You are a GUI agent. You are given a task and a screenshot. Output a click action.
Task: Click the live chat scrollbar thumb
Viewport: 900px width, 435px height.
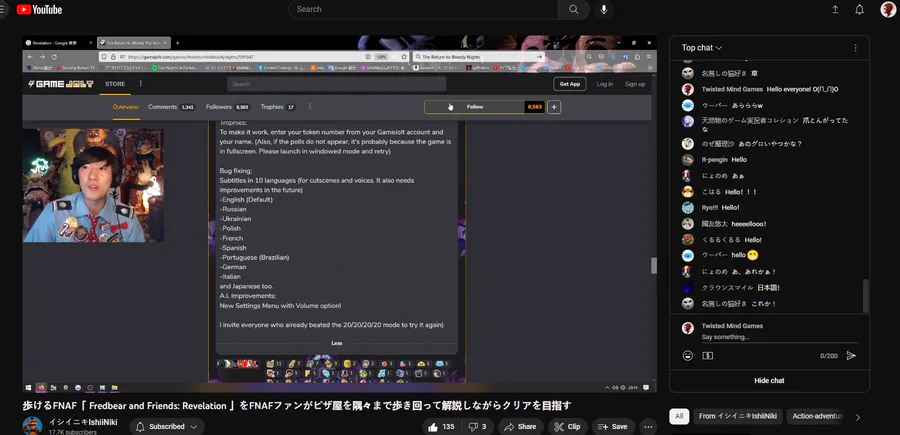point(866,296)
